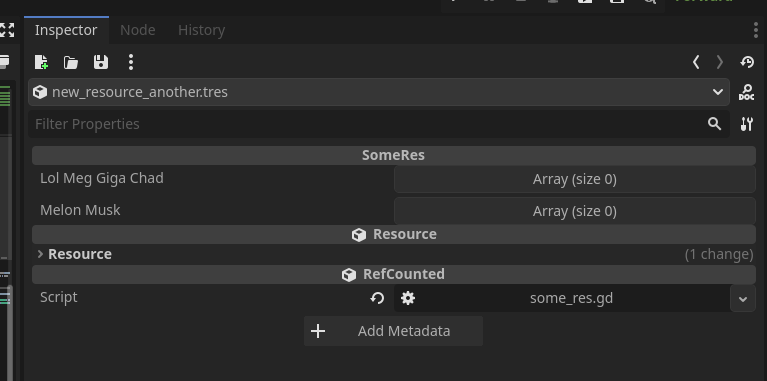767x381 pixels.
Task: Go to next edited object in history
Action: 720,62
